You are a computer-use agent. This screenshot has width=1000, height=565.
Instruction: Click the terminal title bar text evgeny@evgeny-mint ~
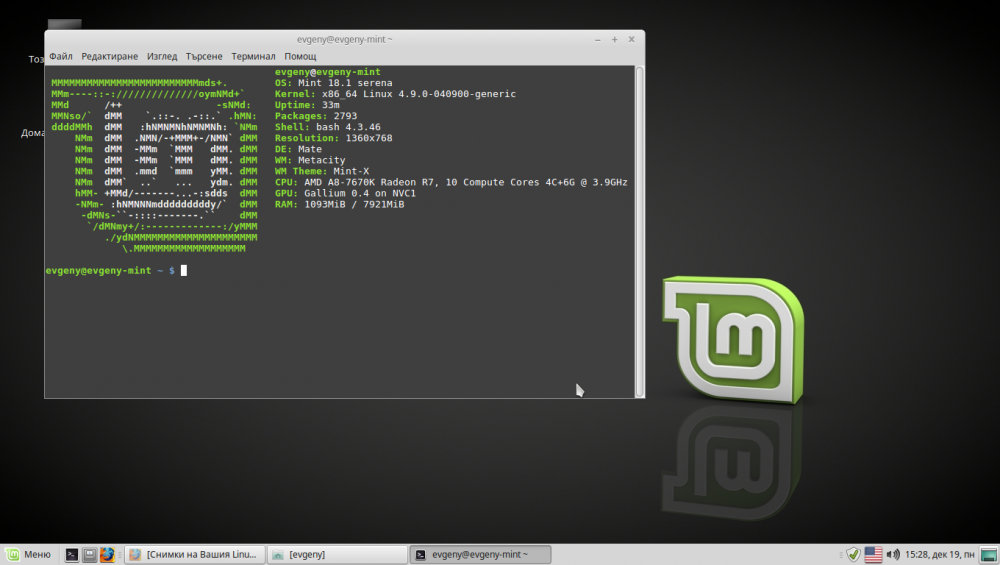[344, 40]
